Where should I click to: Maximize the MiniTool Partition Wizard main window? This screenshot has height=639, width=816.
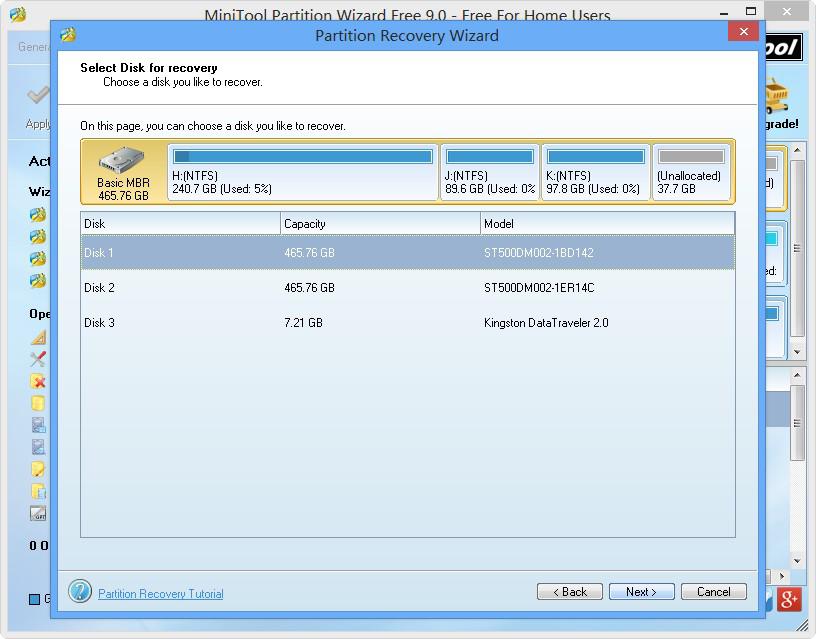point(751,11)
